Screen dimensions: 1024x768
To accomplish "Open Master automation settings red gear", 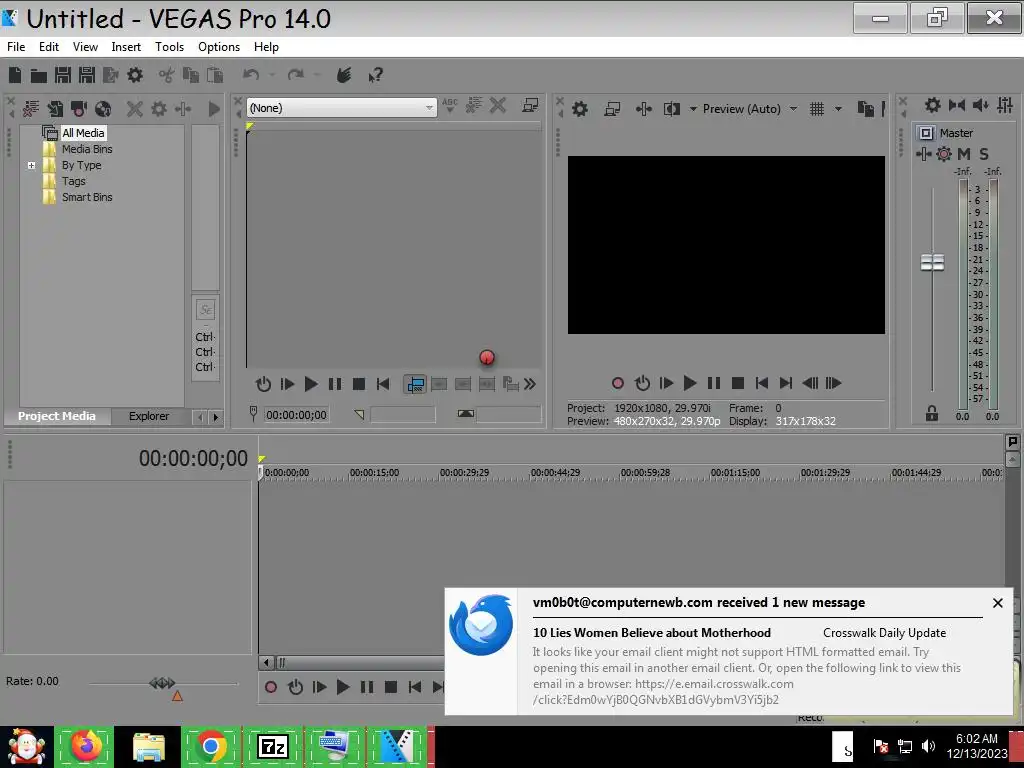I will [944, 154].
